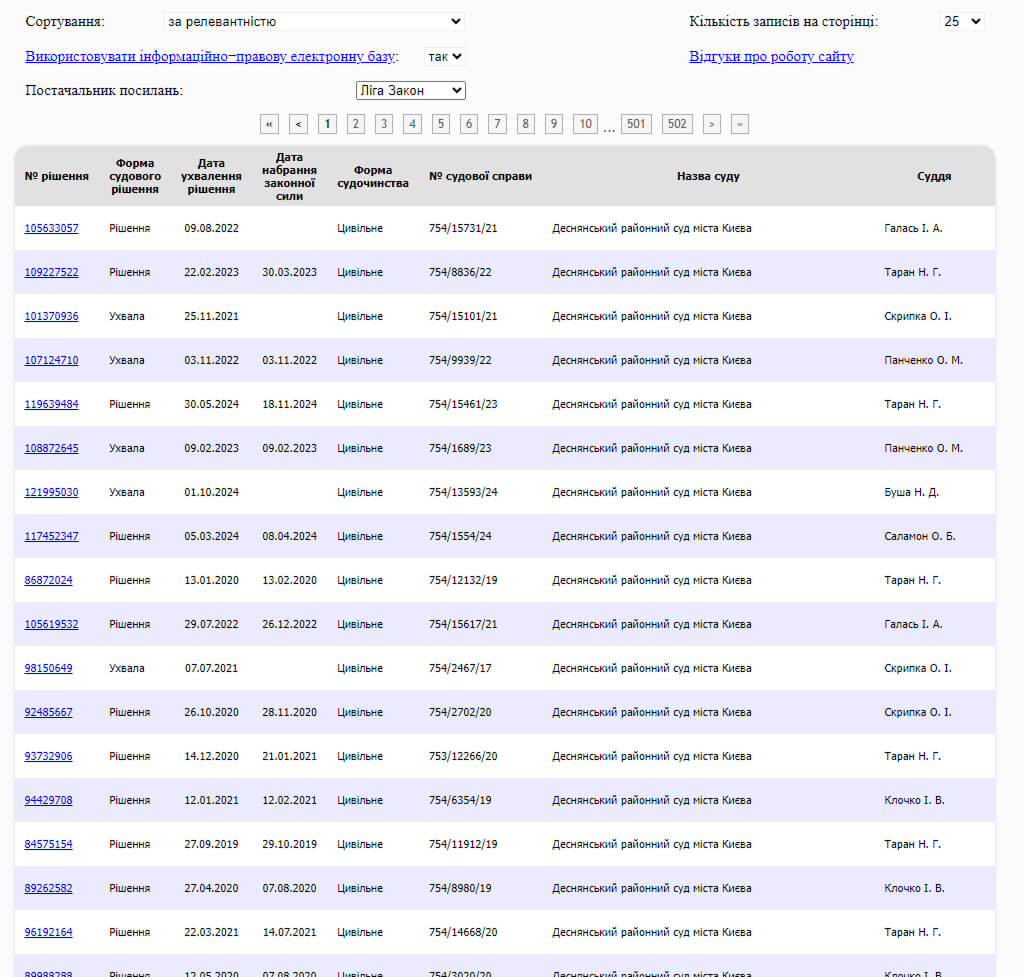Expand the records per page dropdown
The height and width of the screenshot is (977, 1024).
(962, 21)
